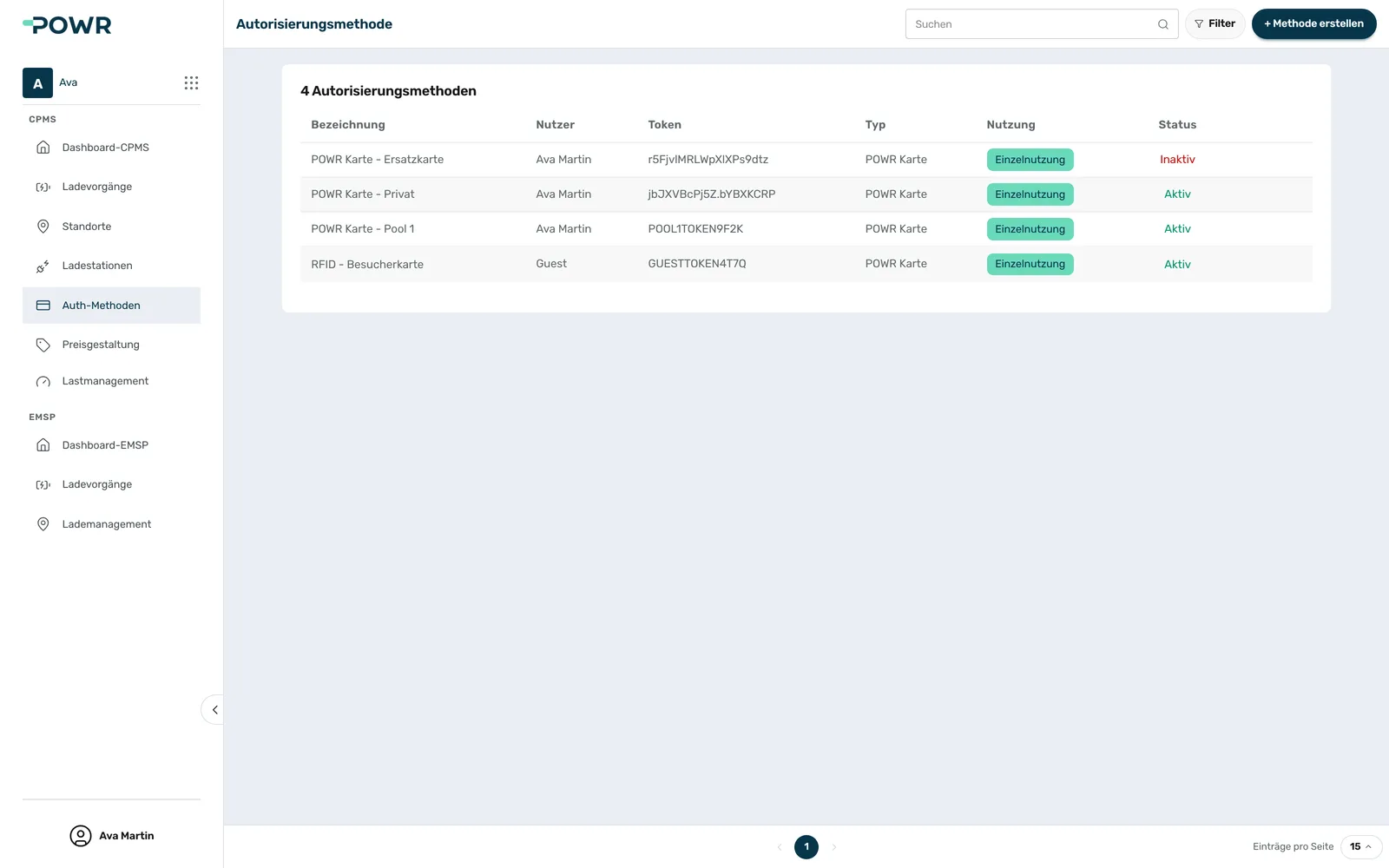Click the Preisgestaltung tag icon
This screenshot has width=1389, height=868.
pos(43,345)
